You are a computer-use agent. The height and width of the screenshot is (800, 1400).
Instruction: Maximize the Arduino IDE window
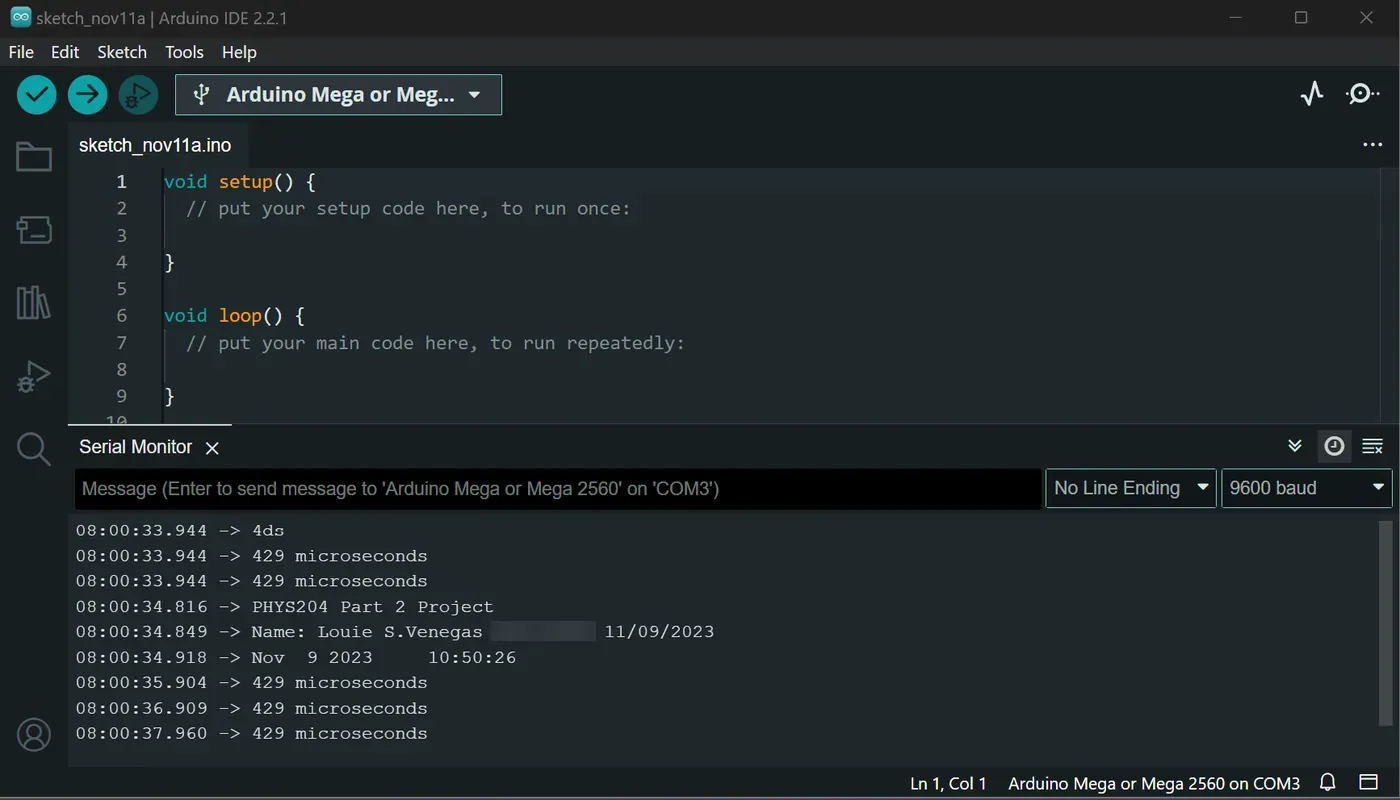1301,17
